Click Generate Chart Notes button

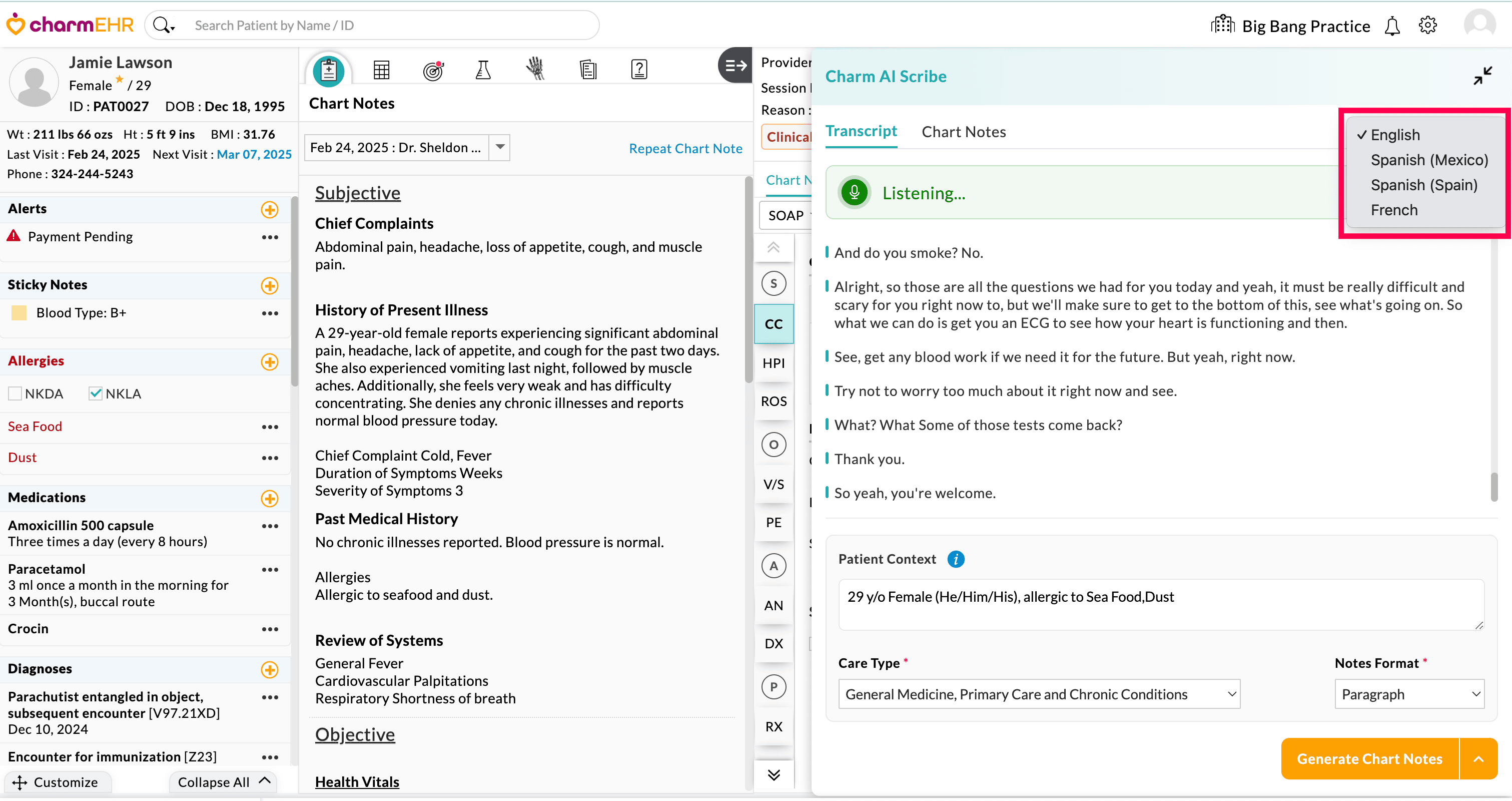[x=1369, y=759]
